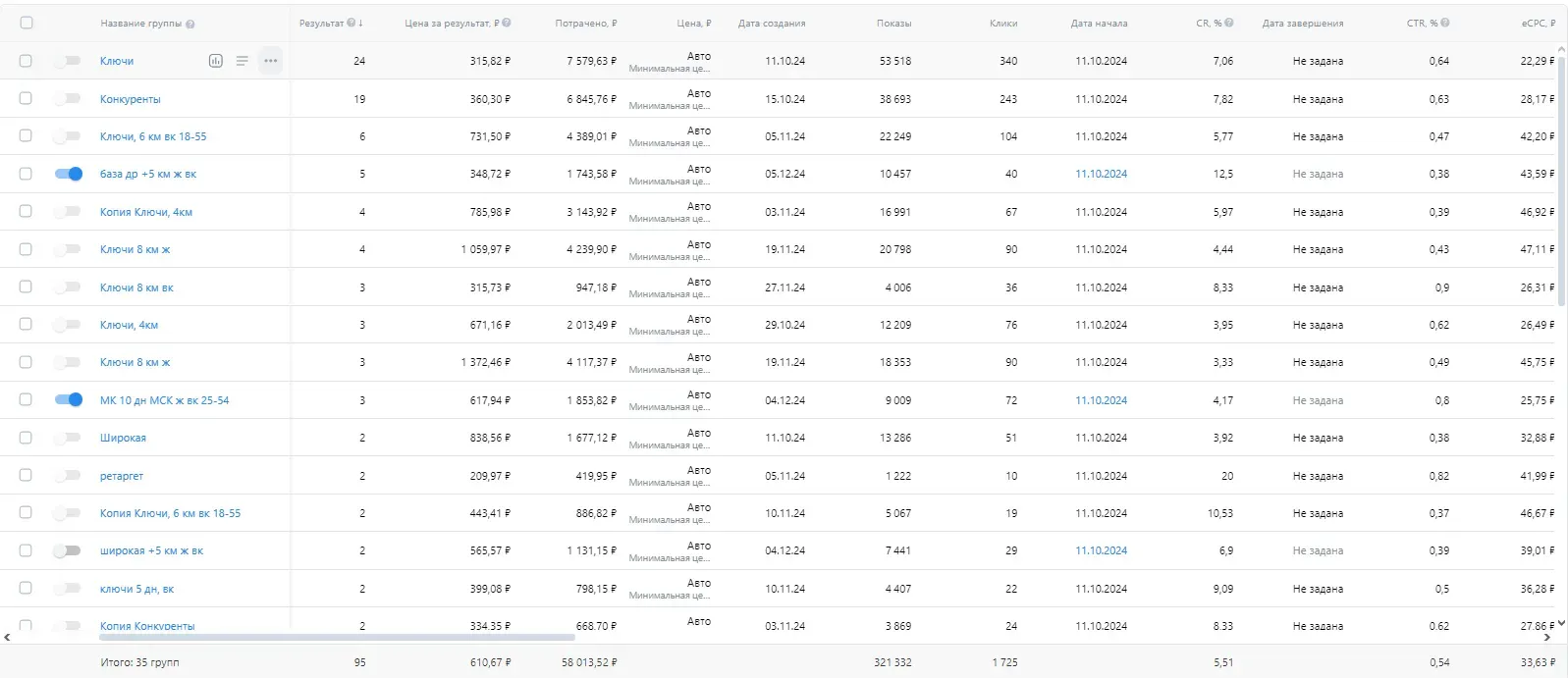Screen dimensions: 1568x678
Task: Open the 'ретаргет' group link
Action: tap(122, 476)
